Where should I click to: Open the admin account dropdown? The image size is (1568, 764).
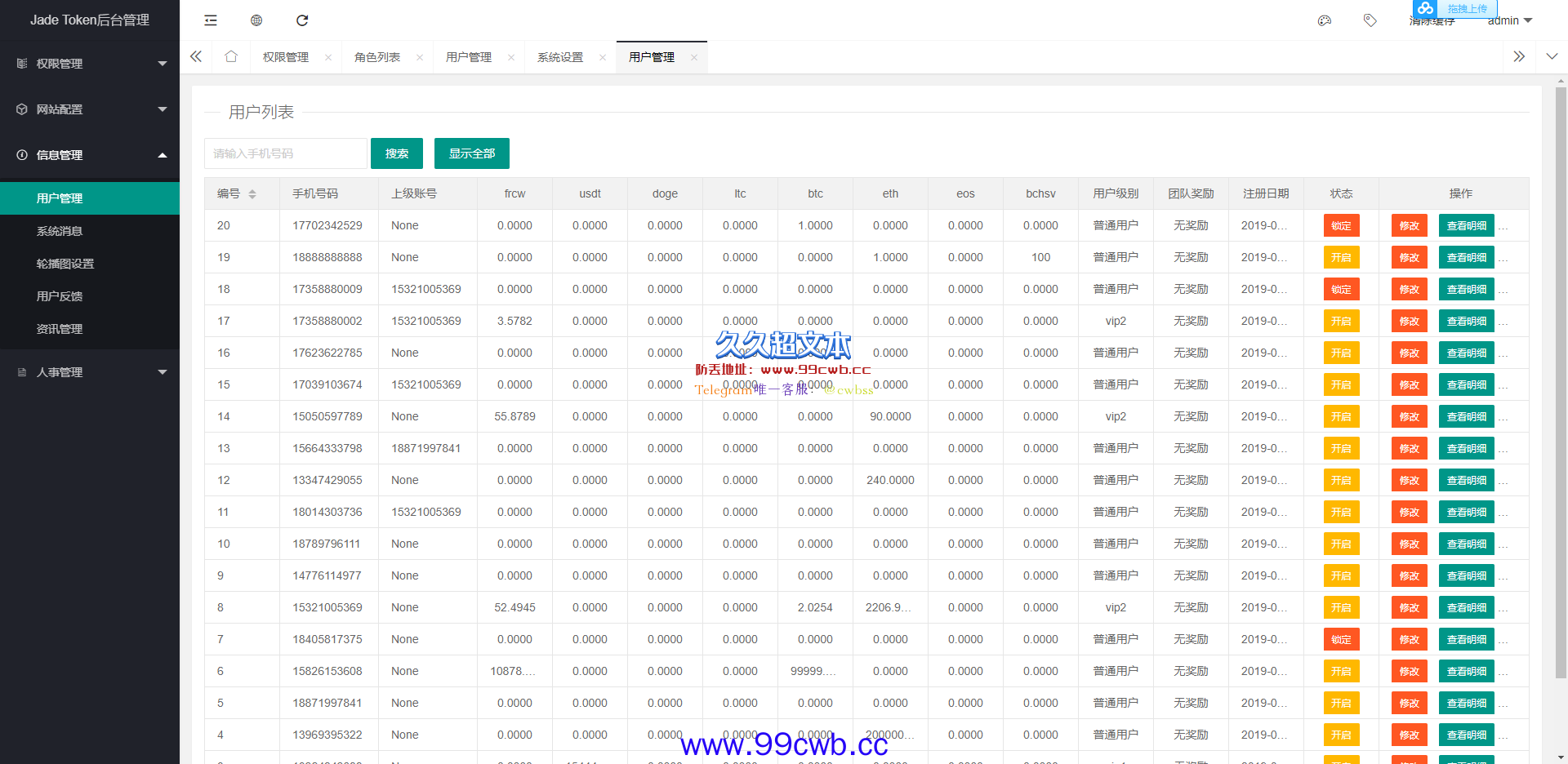coord(1510,21)
